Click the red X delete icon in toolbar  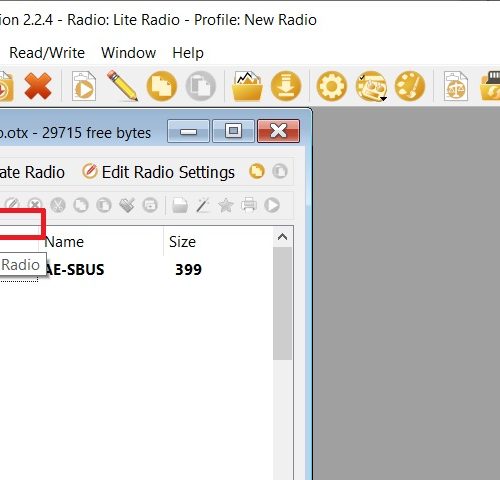38,86
